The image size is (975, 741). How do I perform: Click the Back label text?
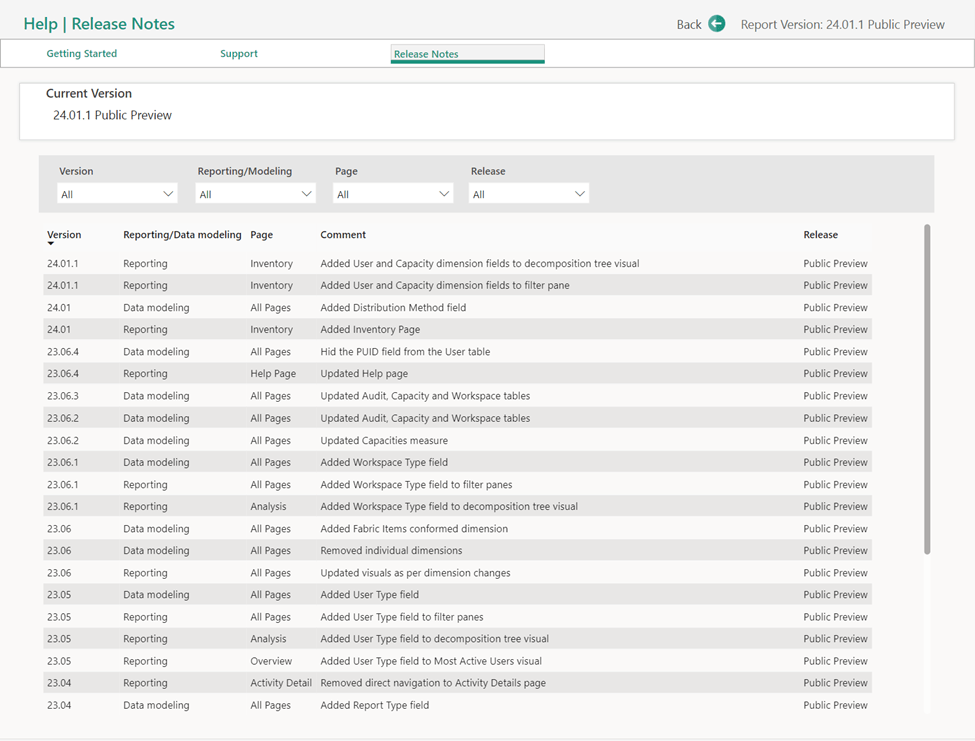click(688, 25)
